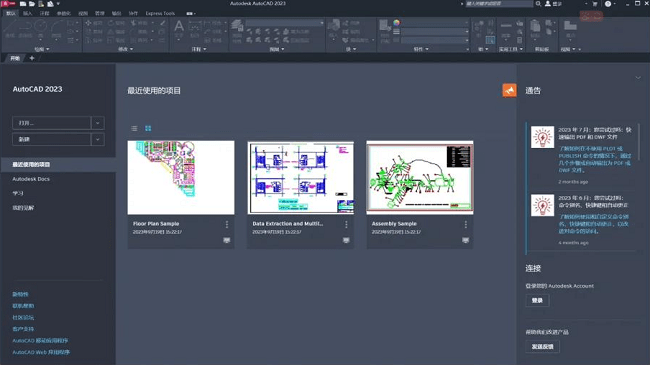Image resolution: width=650 pixels, height=365 pixels.
Task: Click the orange announcements megaphone icon
Action: [x=509, y=90]
